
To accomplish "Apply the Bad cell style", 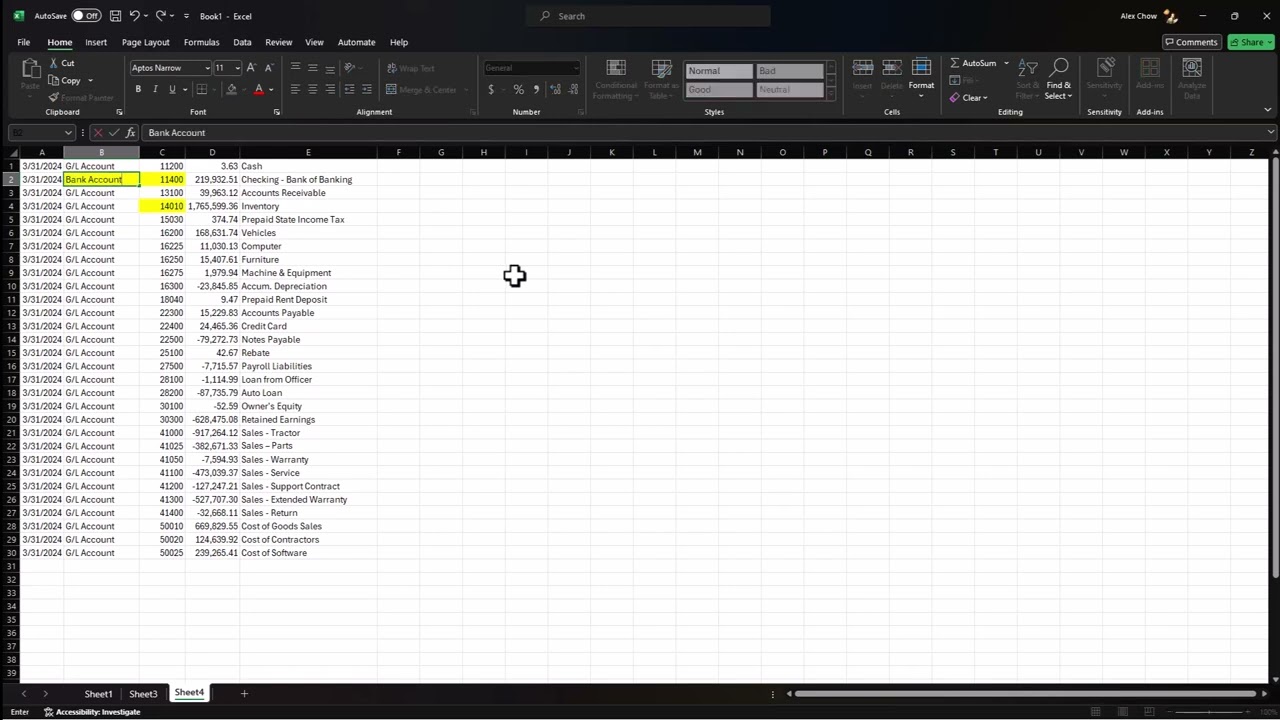I will (789, 71).
